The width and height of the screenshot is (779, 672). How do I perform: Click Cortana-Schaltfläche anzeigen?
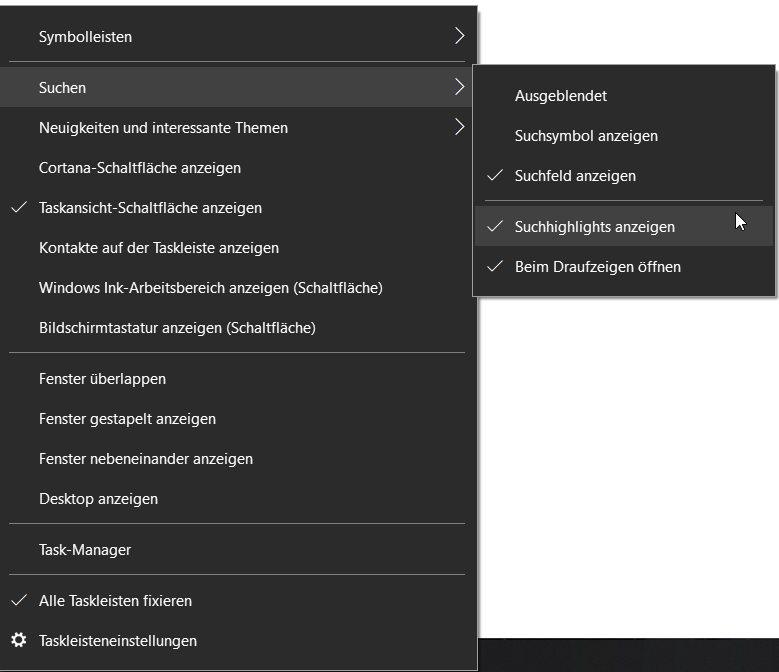237,168
